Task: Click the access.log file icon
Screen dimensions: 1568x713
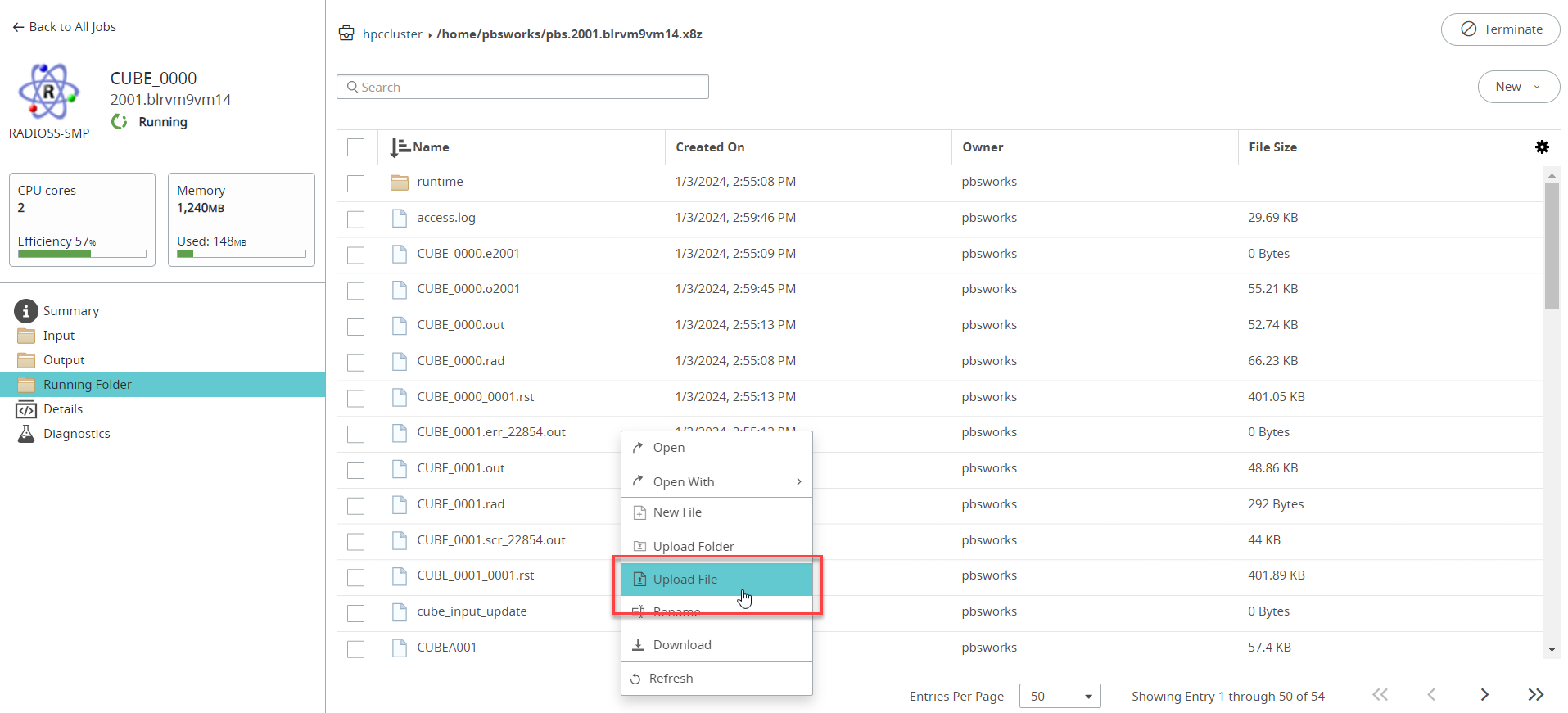Action: (x=400, y=218)
